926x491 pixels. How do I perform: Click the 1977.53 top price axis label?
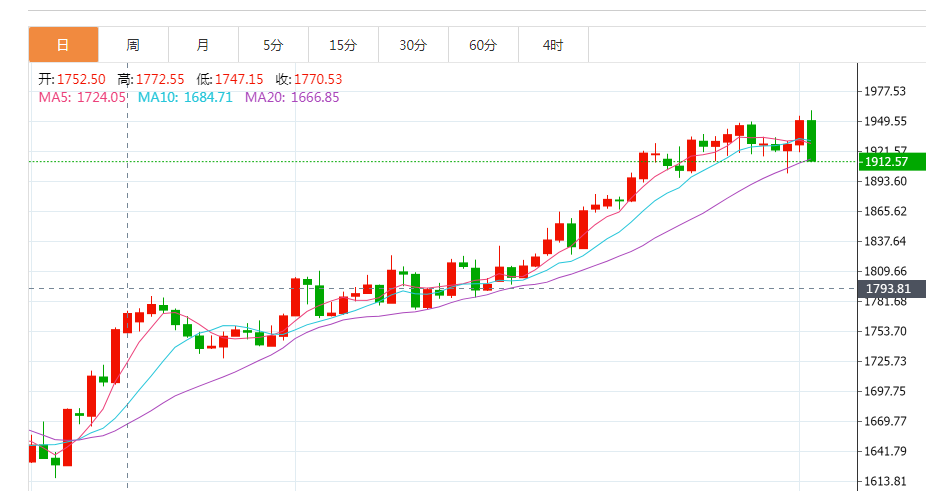tap(885, 91)
